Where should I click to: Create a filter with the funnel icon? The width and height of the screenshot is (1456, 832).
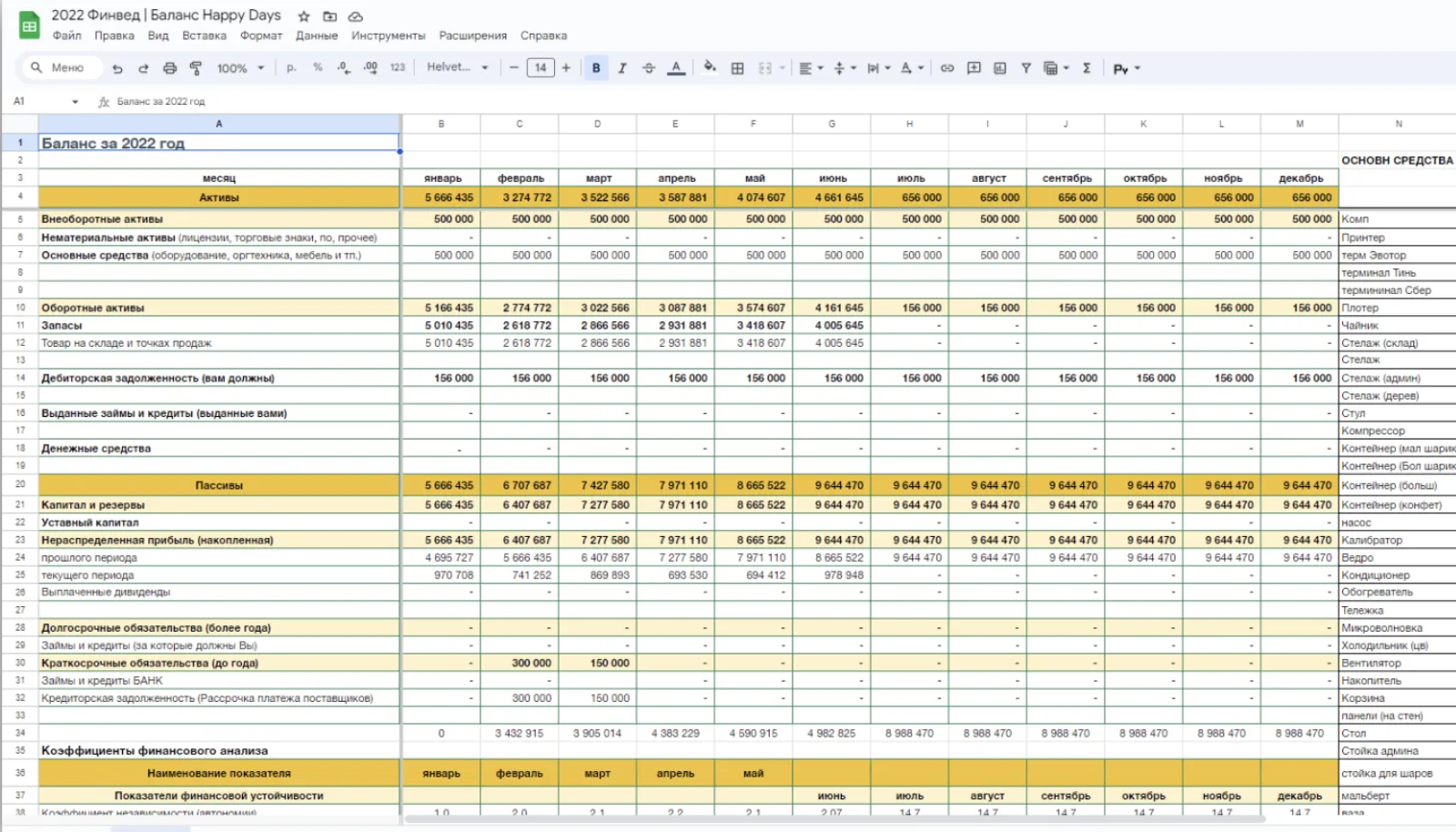coord(1026,68)
